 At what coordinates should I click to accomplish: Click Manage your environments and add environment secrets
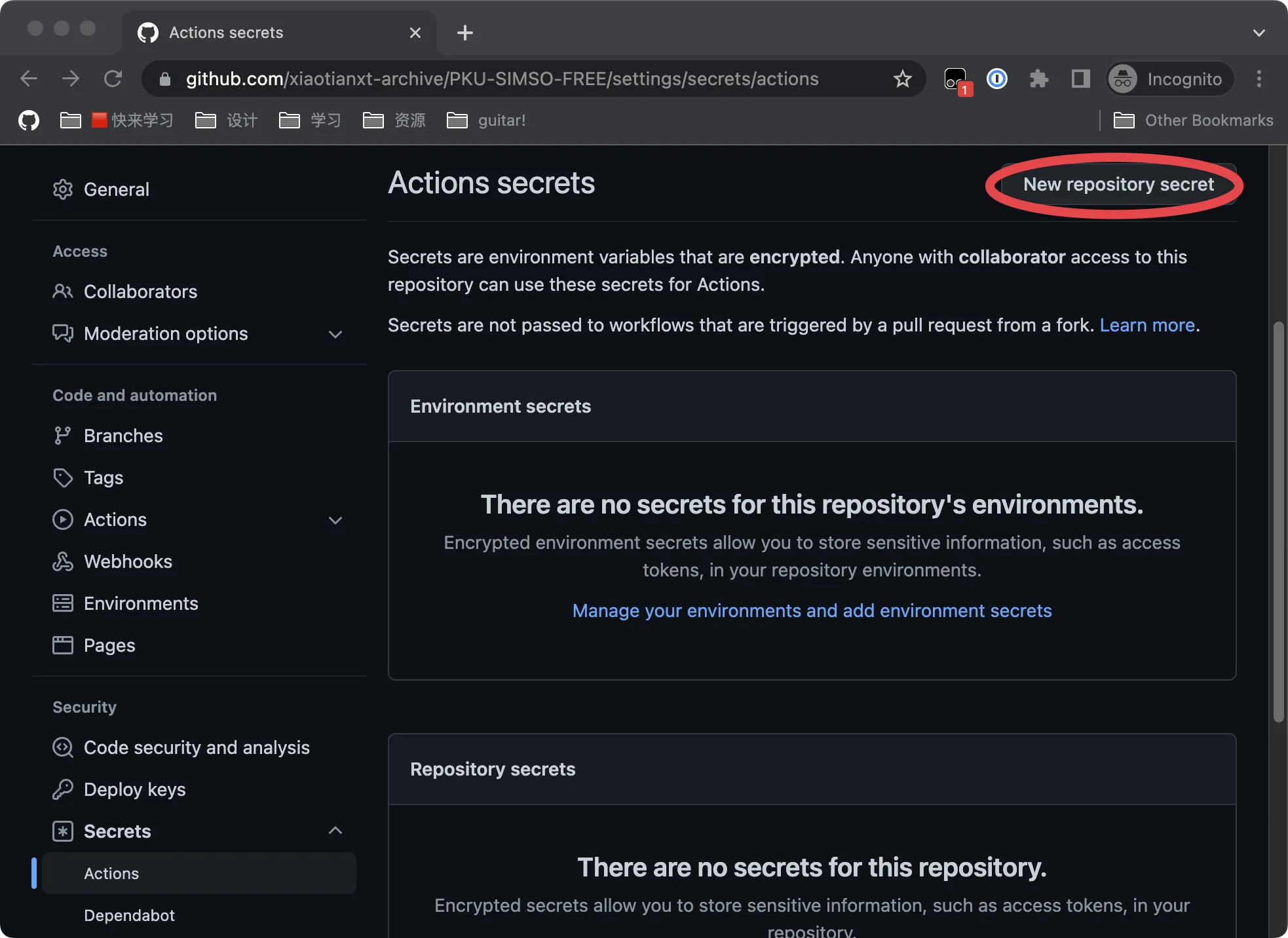[x=812, y=610]
